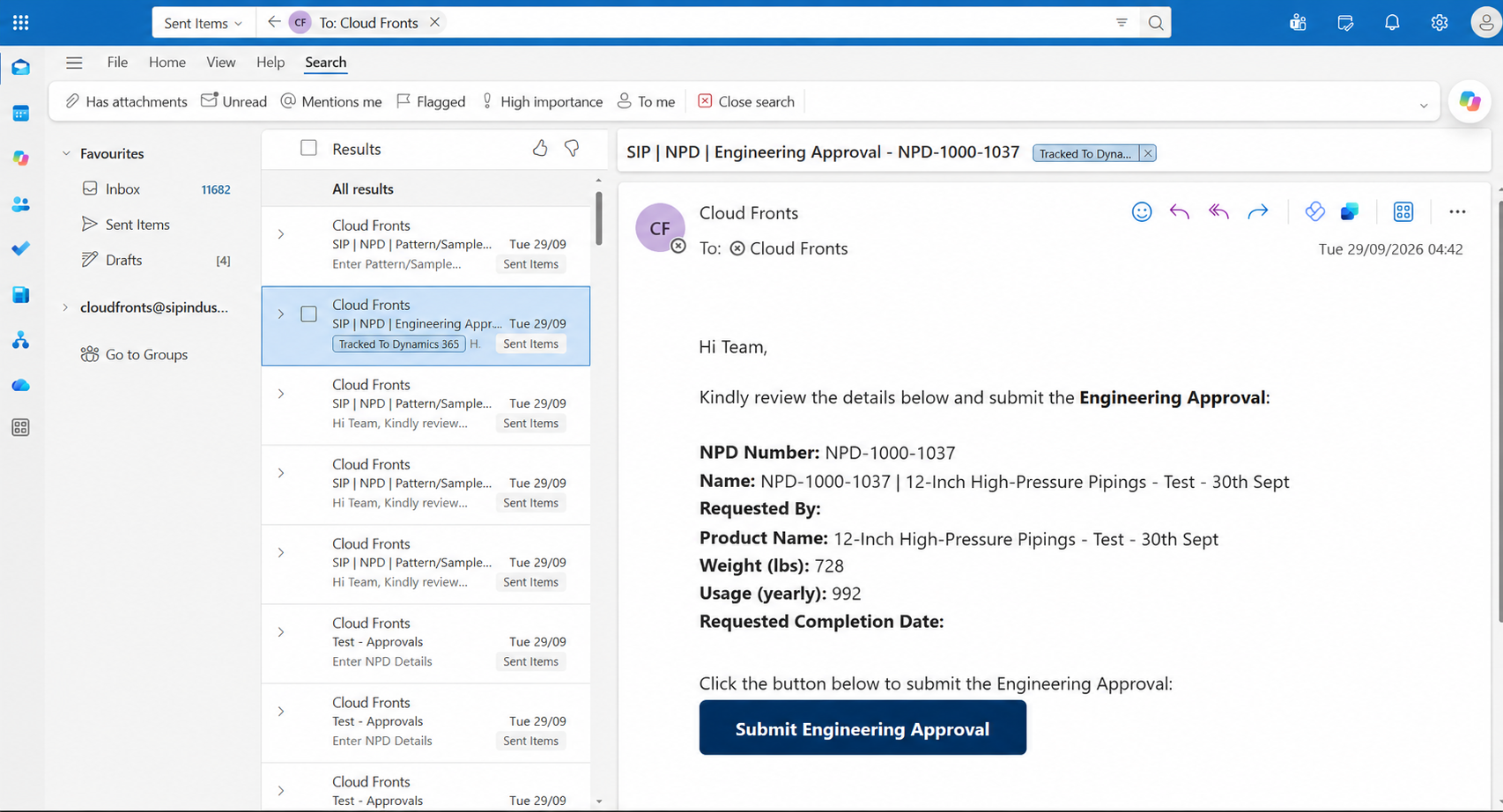Click the message list scrollbar
Image resolution: width=1503 pixels, height=812 pixels.
click(x=599, y=218)
